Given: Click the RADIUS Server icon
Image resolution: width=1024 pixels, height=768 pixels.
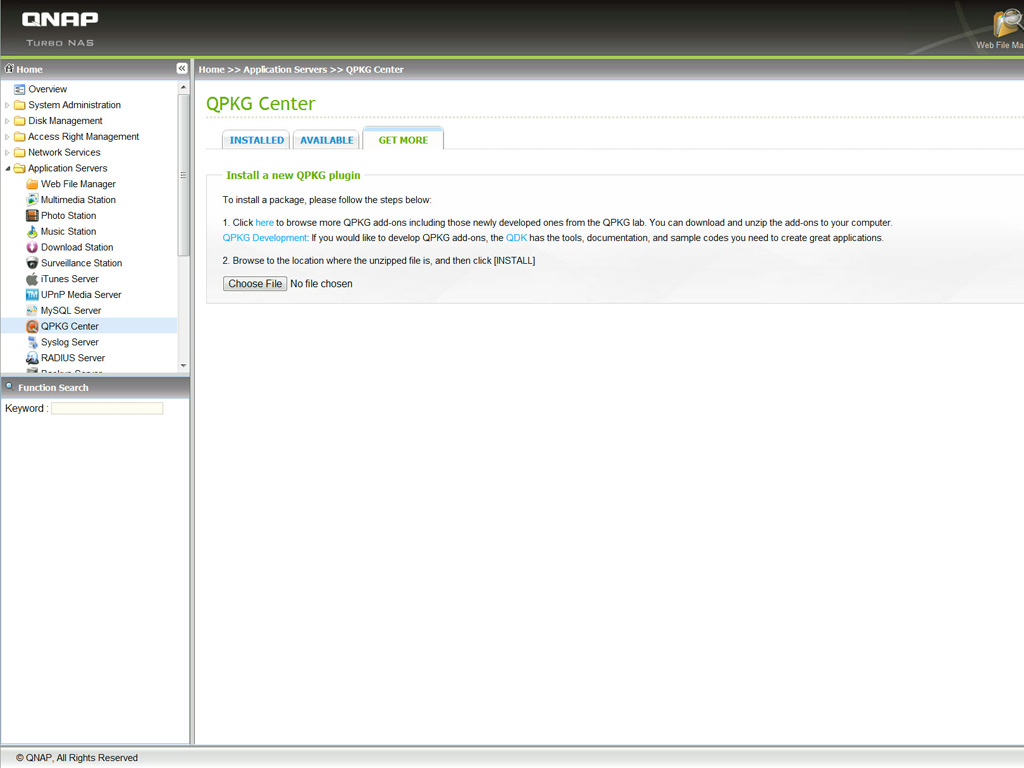Looking at the screenshot, I should tap(32, 358).
